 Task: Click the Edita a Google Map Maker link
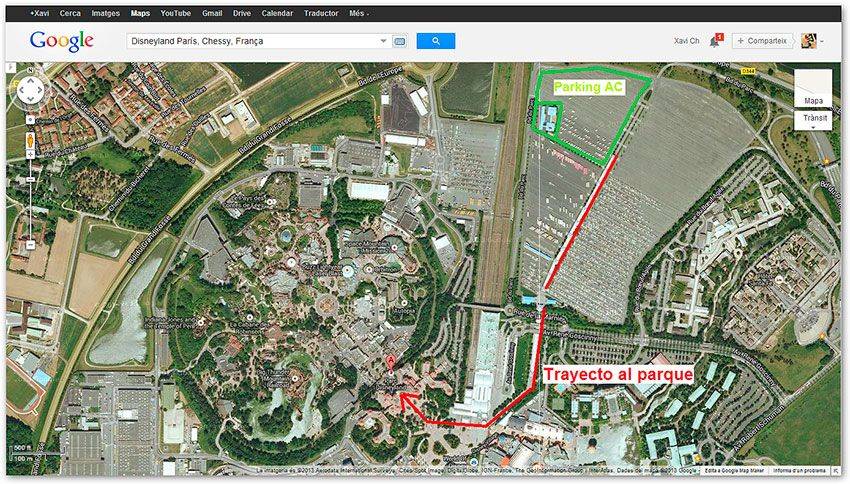pos(734,470)
